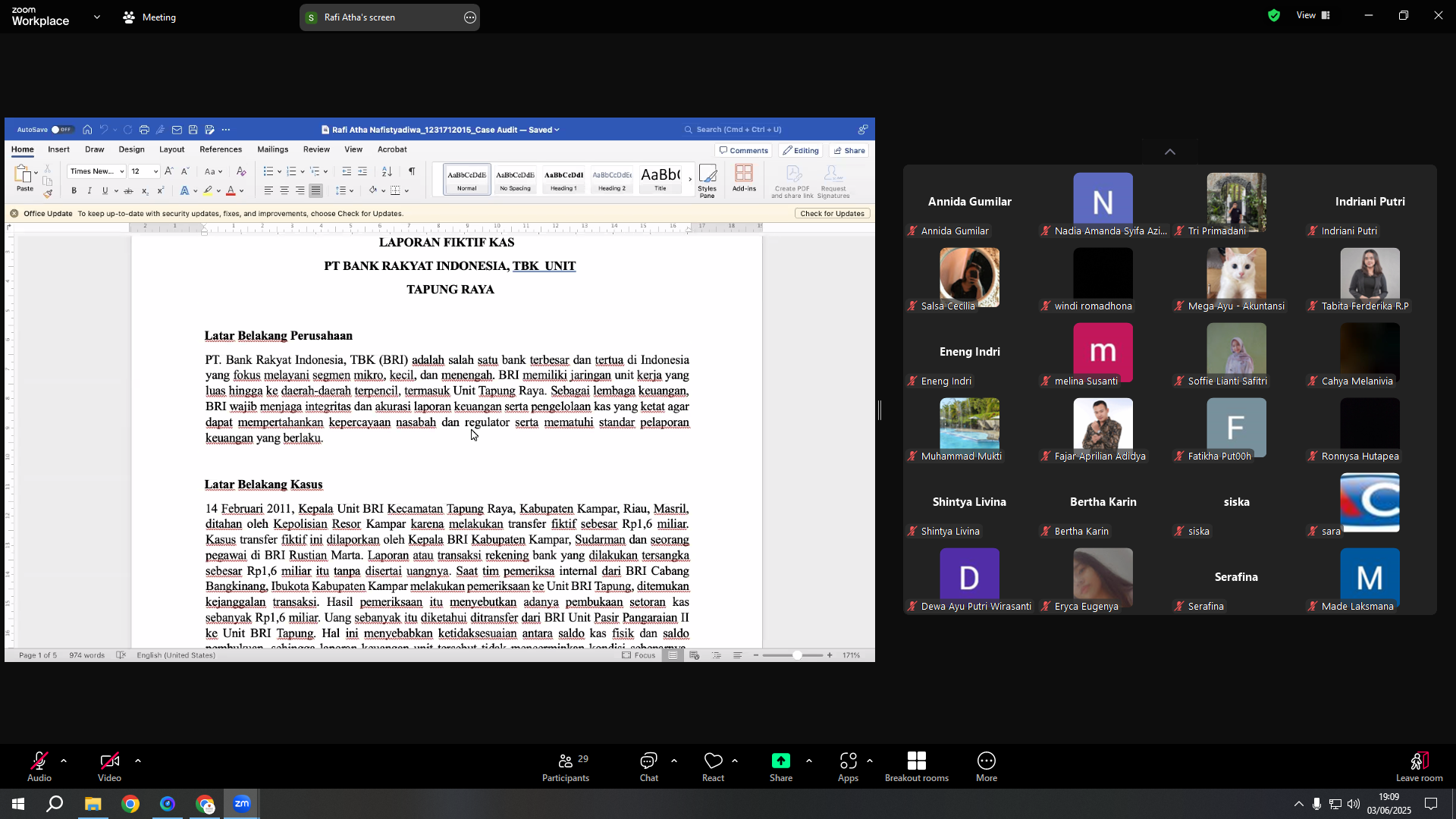This screenshot has height=819, width=1456.
Task: Click the Strikethrough icon
Action: click(128, 191)
